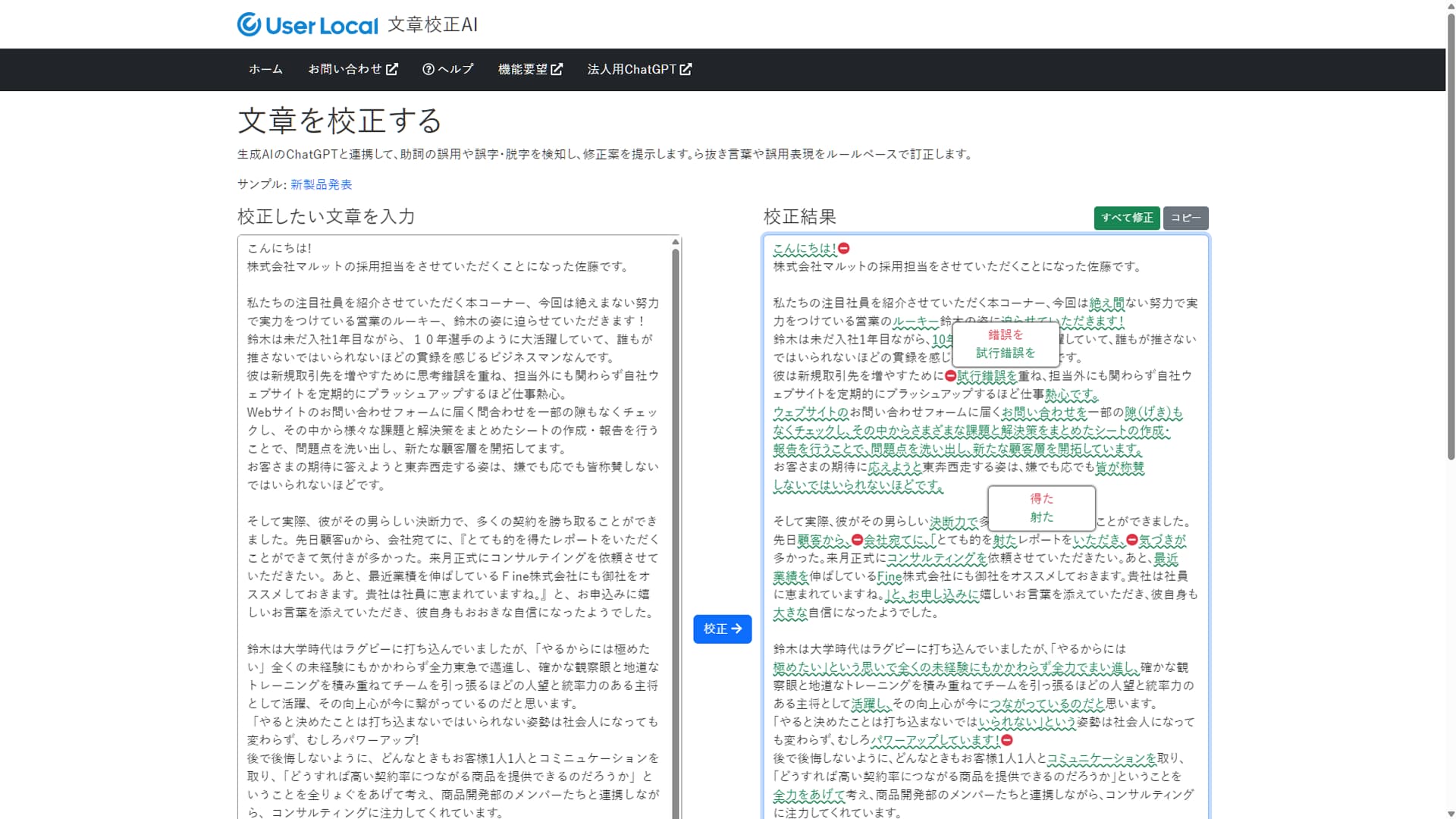Open 機能要望 external link
The height and width of the screenshot is (819, 1456).
530,69
